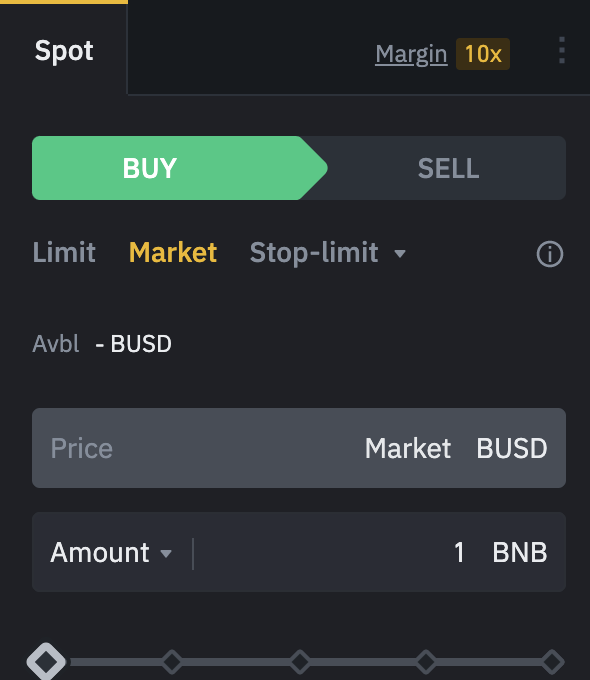Select the Market order tab
The image size is (590, 680).
(x=173, y=253)
